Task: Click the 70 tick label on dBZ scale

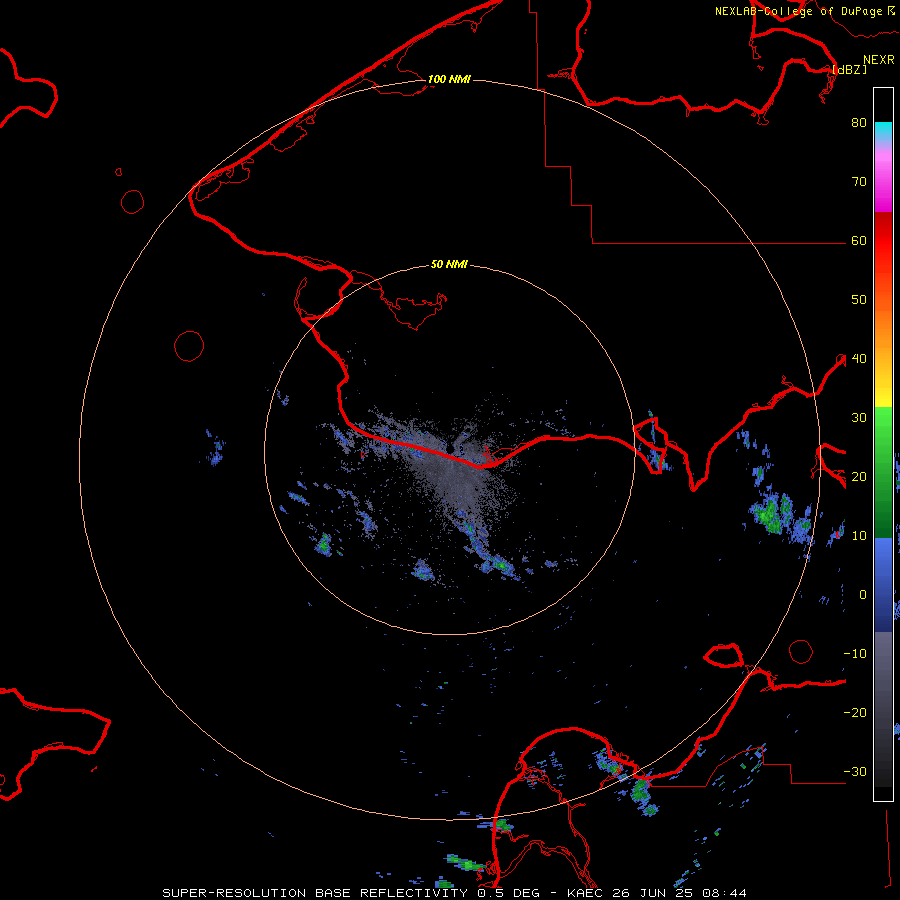Action: click(859, 182)
